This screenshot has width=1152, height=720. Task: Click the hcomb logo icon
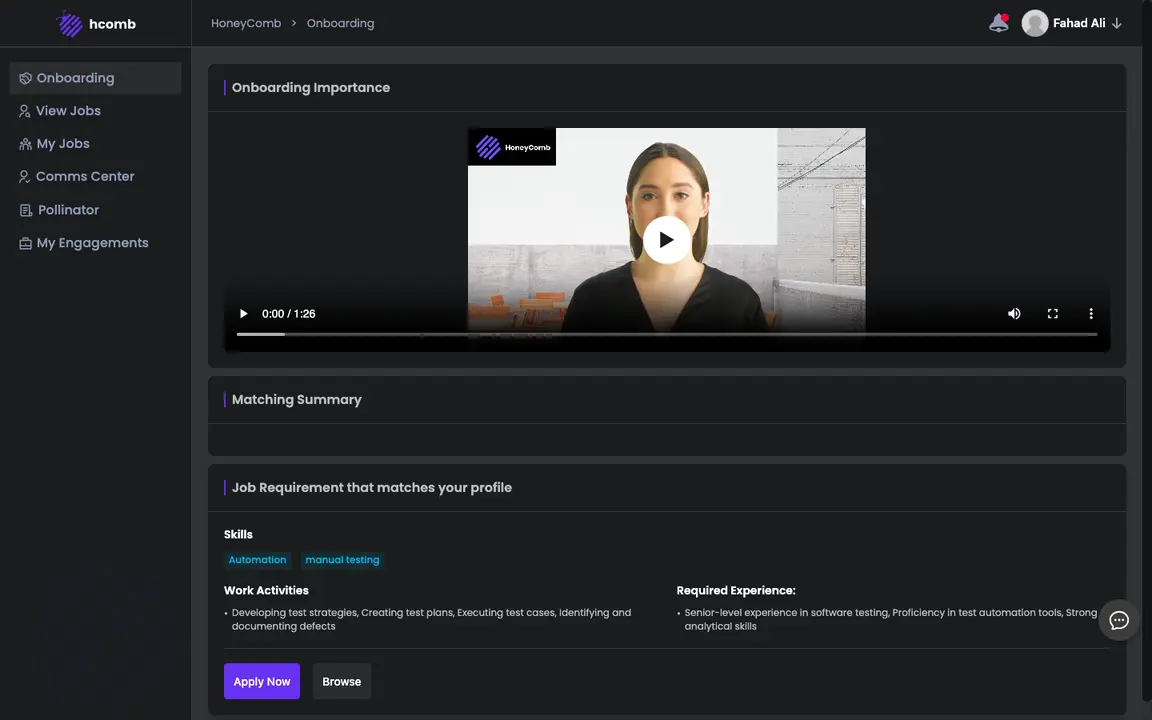click(x=69, y=24)
